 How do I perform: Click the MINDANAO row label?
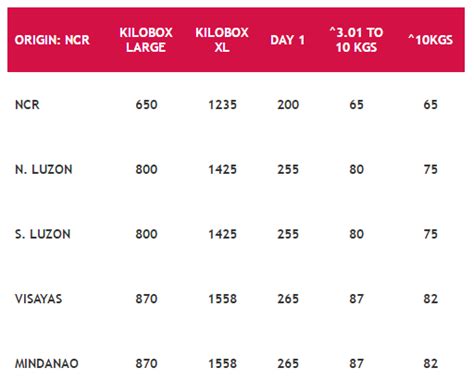[x=47, y=363]
